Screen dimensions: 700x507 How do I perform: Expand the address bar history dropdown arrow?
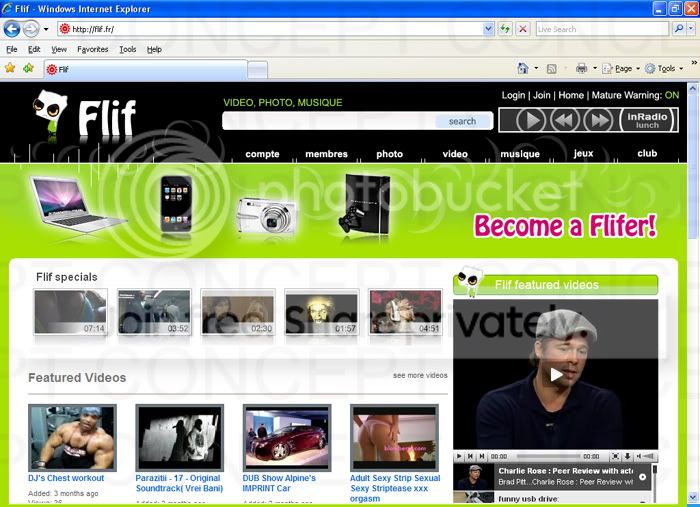pyautogui.click(x=488, y=29)
